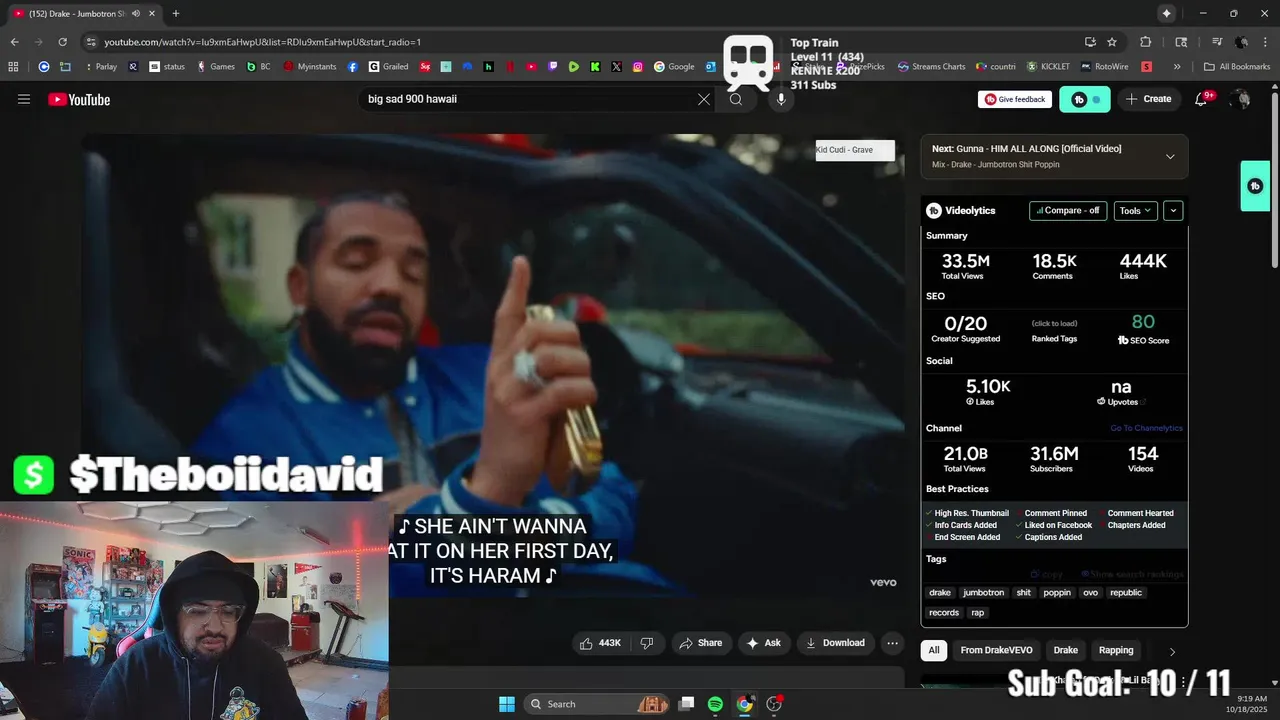Open the green TubeBuddy menu button
1280x720 pixels.
tap(1085, 99)
